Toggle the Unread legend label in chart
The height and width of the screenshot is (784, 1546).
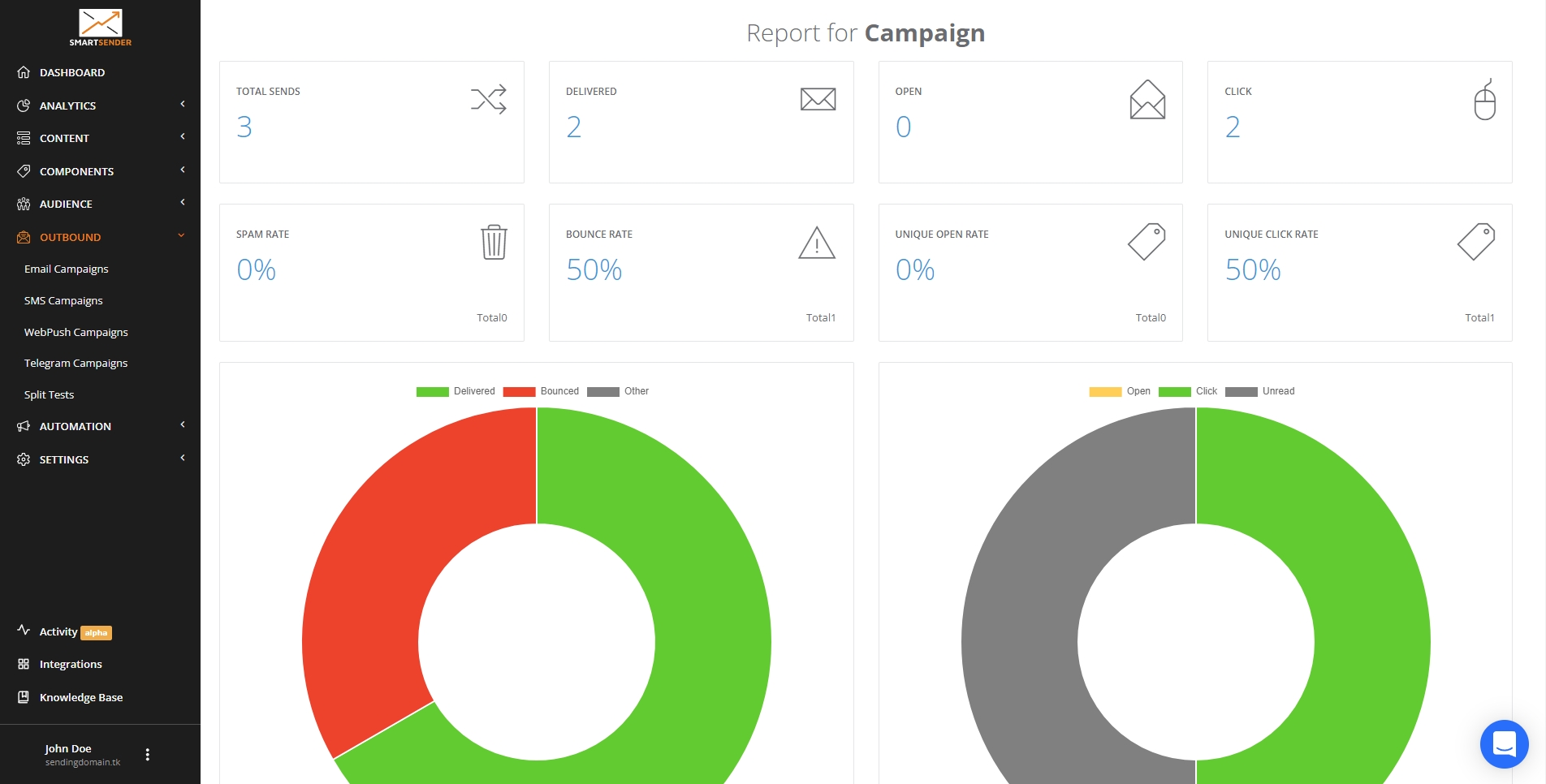click(x=1278, y=391)
